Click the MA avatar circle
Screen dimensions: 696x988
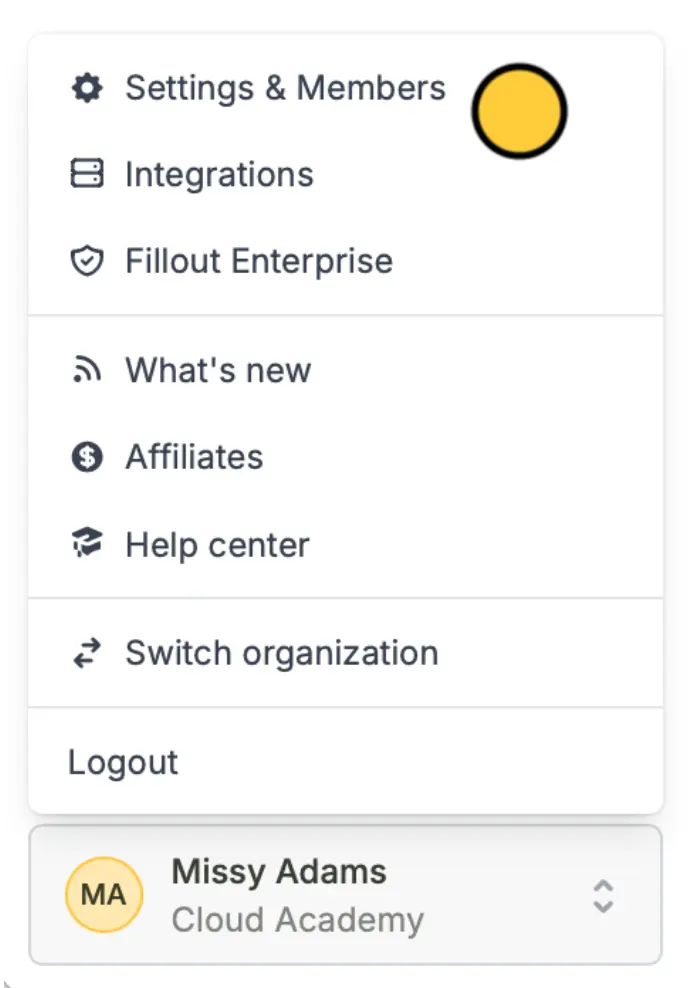coord(104,895)
